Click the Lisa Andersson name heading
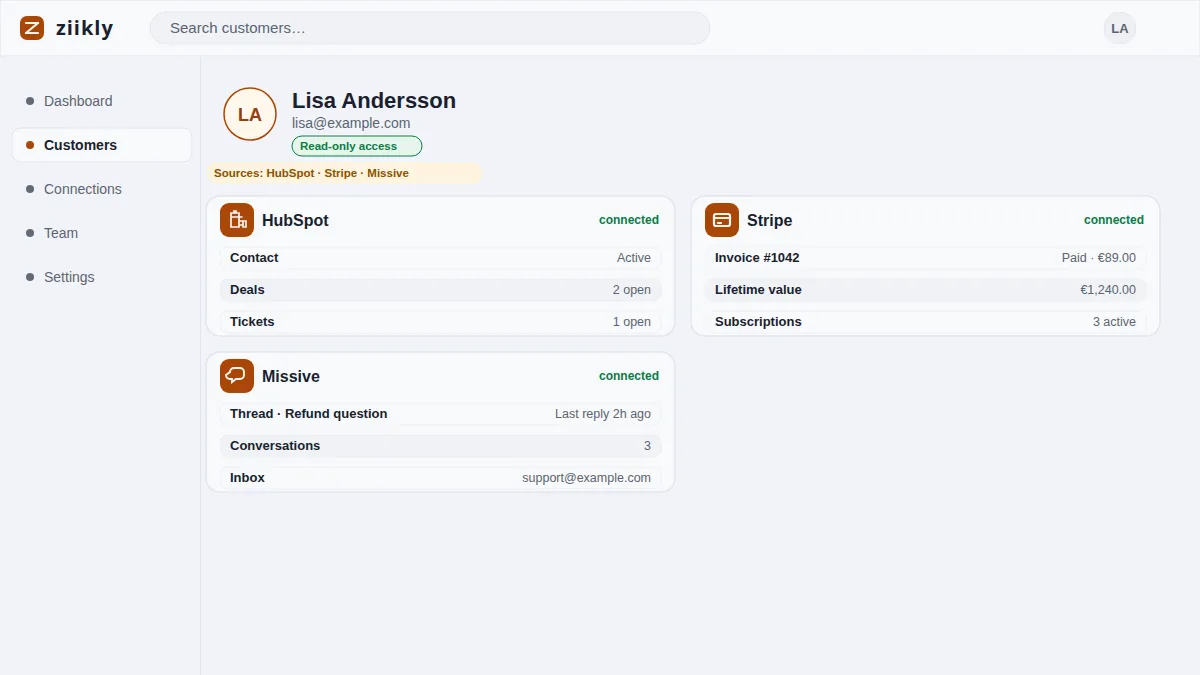 (374, 100)
